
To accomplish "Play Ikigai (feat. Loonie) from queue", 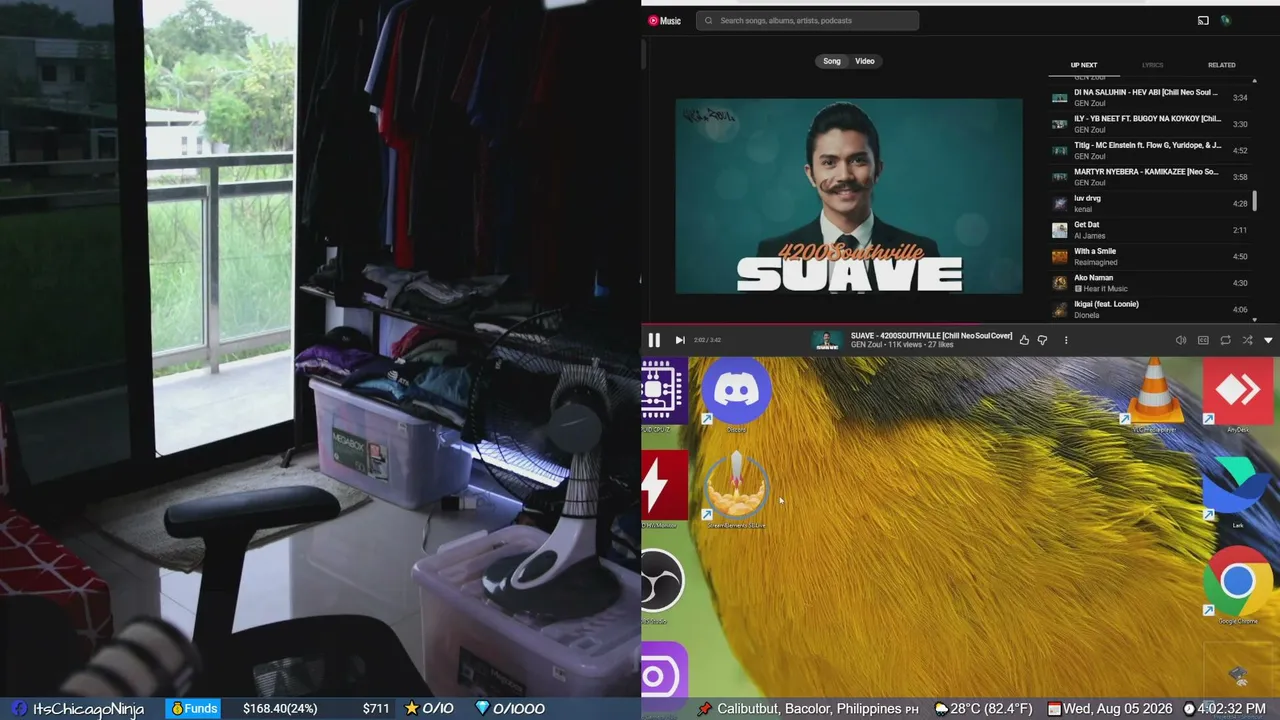I will pyautogui.click(x=1150, y=309).
